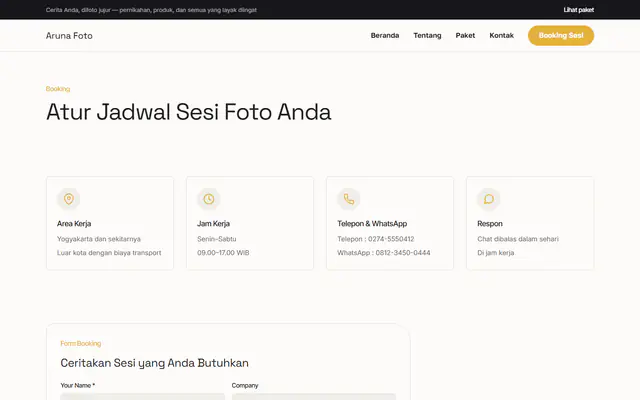
Task: Click the location pin icon in Area Kerja card
Action: [x=69, y=199]
